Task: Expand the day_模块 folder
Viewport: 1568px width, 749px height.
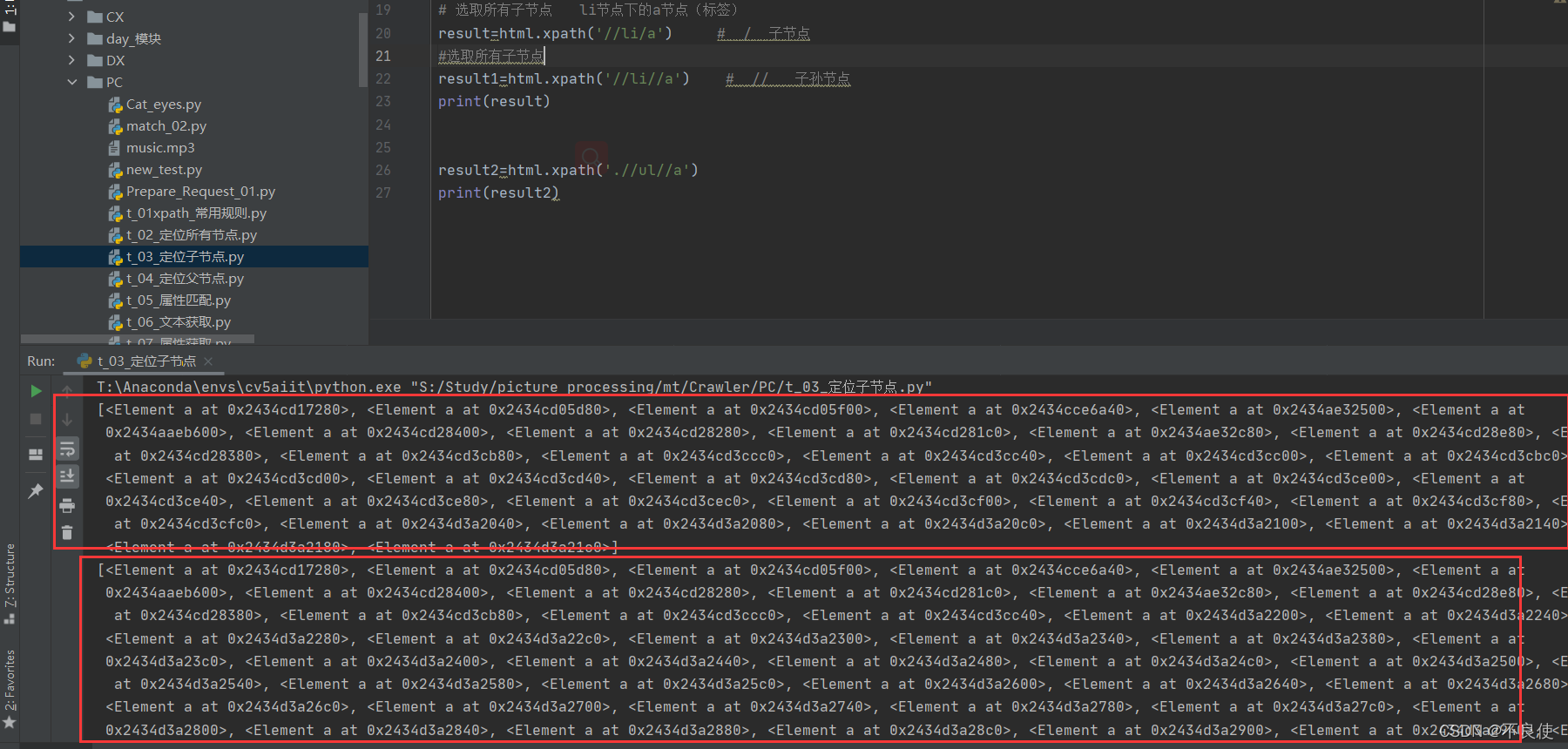Action: 71,38
